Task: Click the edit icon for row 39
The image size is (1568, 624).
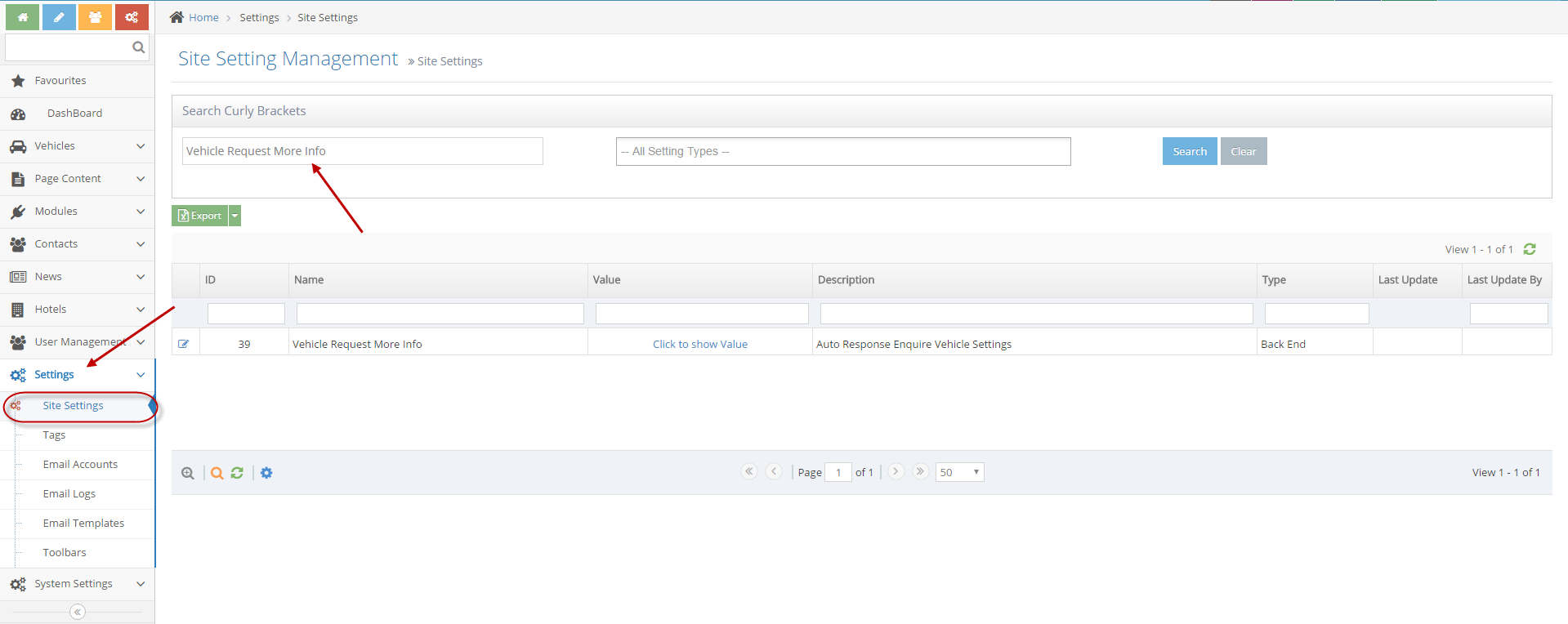Action: point(184,344)
